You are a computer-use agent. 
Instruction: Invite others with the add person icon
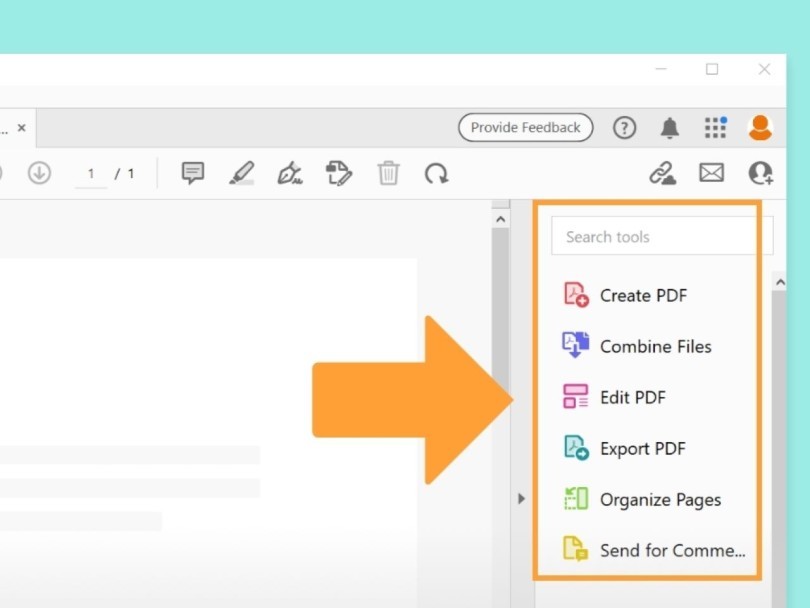(x=760, y=172)
